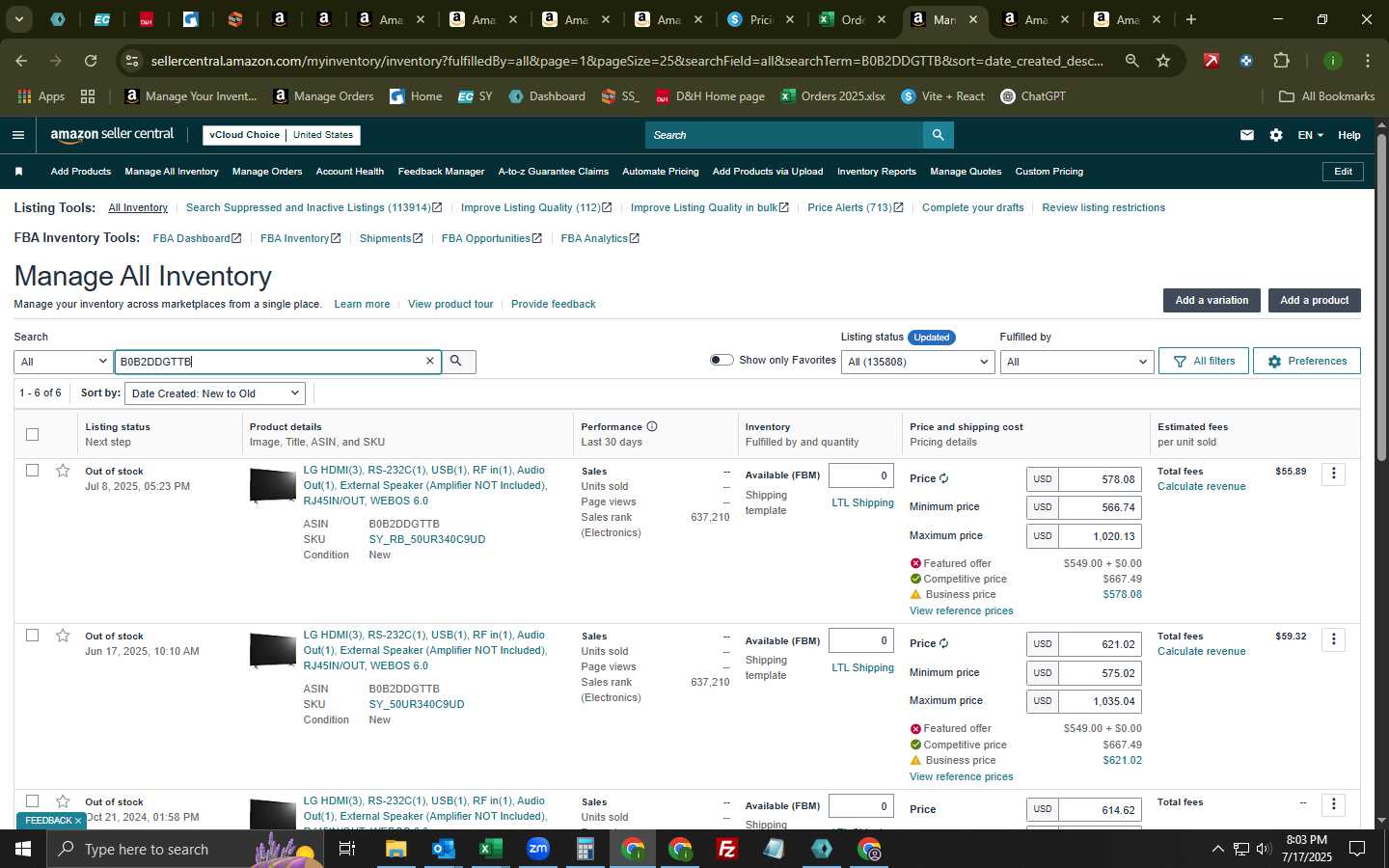The height and width of the screenshot is (868, 1389).
Task: Select the Oct 21, 2024 listing checkbox
Action: [x=32, y=801]
